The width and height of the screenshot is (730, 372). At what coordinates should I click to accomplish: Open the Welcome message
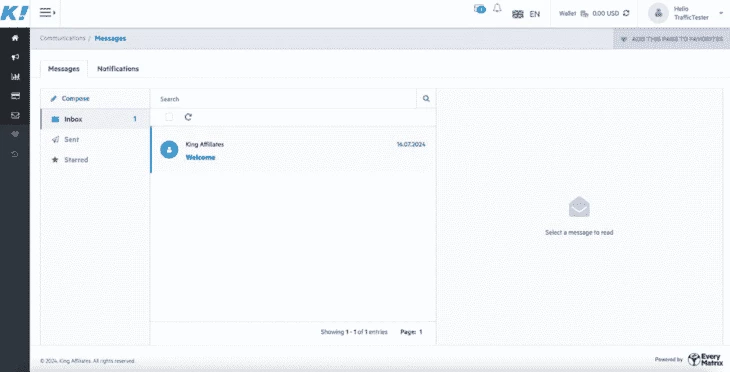tap(200, 157)
